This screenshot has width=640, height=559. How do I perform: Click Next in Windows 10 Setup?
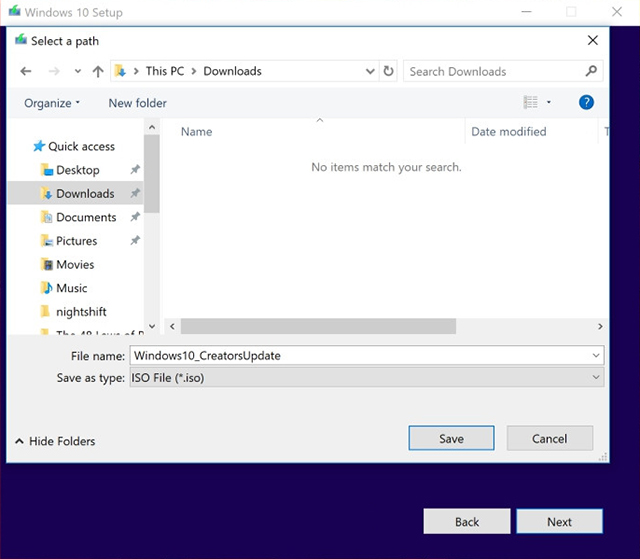[x=559, y=521]
